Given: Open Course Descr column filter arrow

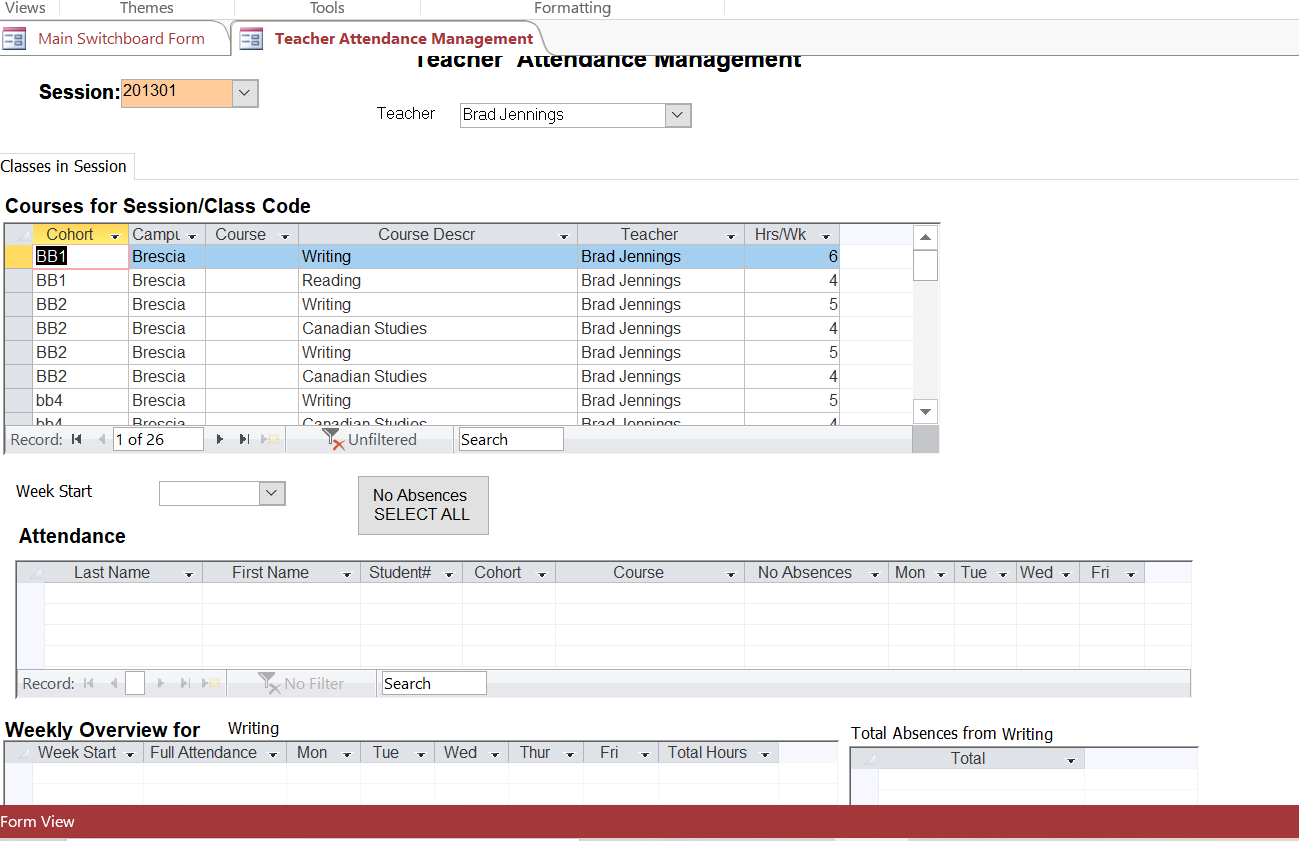Looking at the screenshot, I should pos(565,236).
